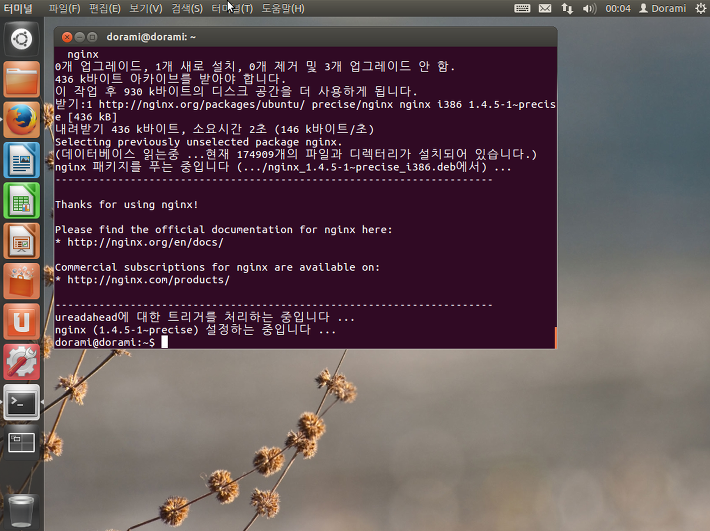Open the sound volume indicator
Viewport: 710px width, 531px height.
(589, 8)
